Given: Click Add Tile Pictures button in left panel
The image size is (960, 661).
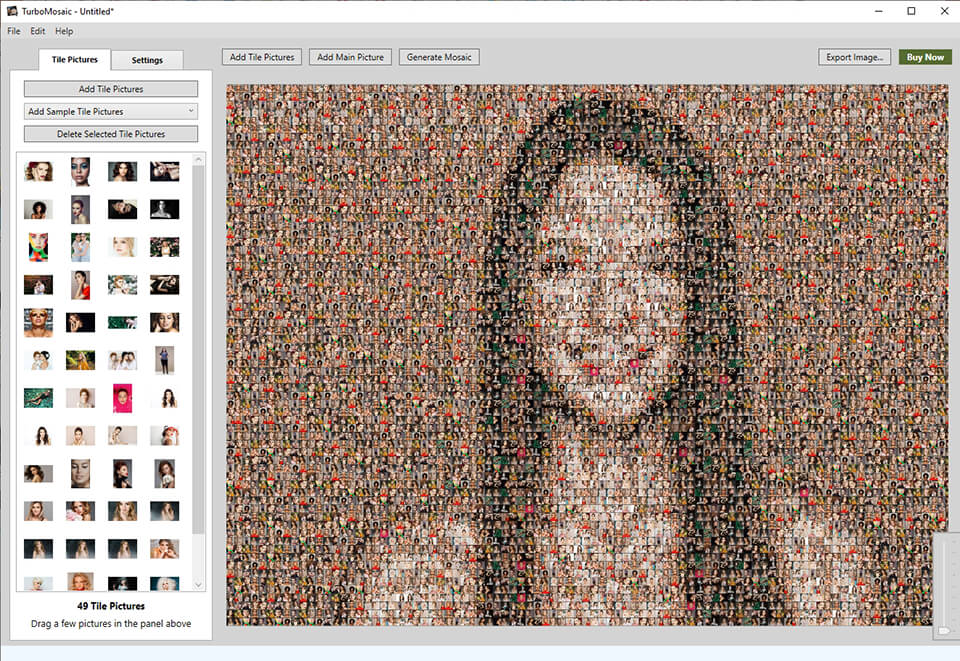Looking at the screenshot, I should click(111, 89).
